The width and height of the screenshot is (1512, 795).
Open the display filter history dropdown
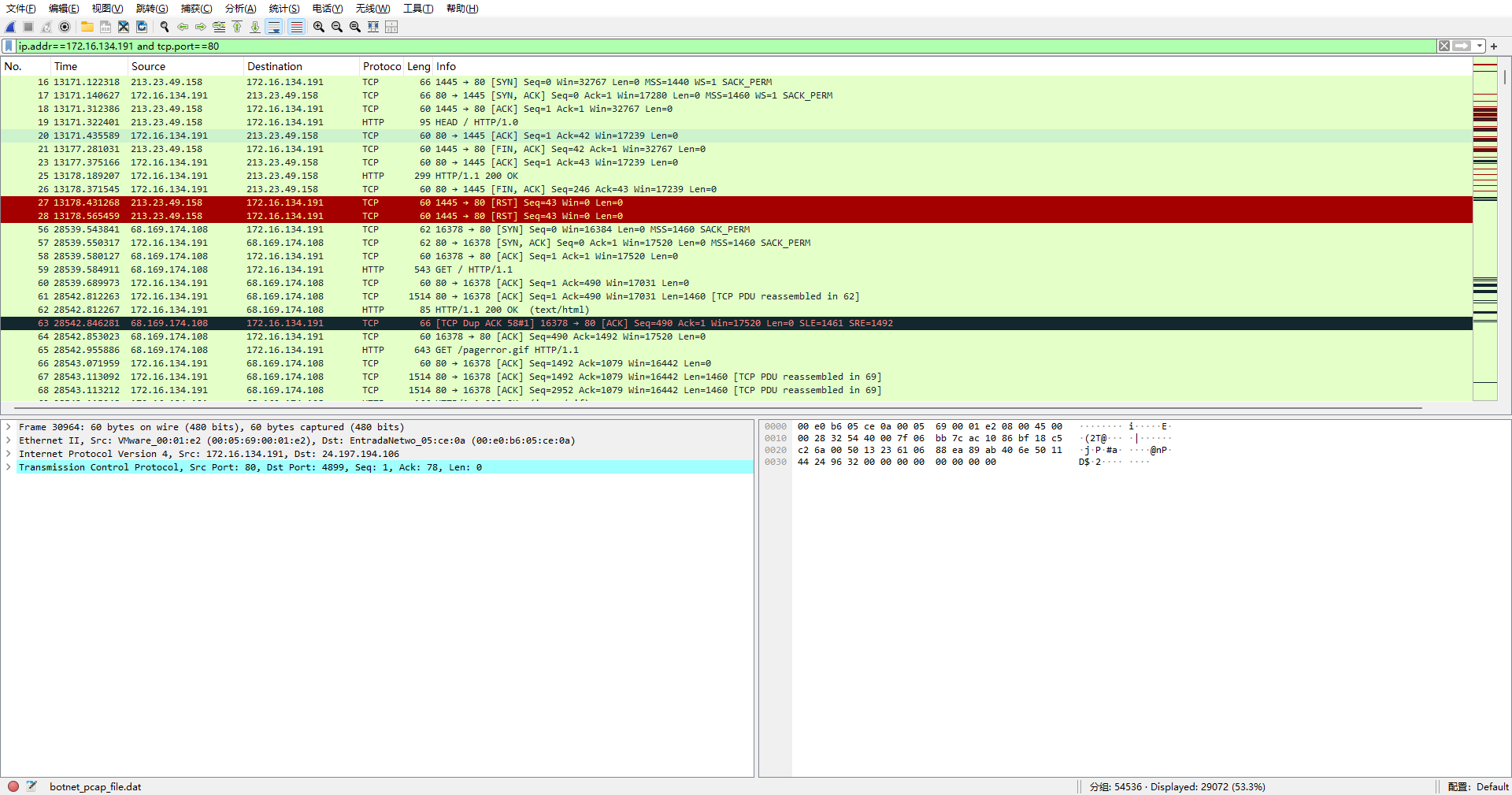[x=1480, y=46]
